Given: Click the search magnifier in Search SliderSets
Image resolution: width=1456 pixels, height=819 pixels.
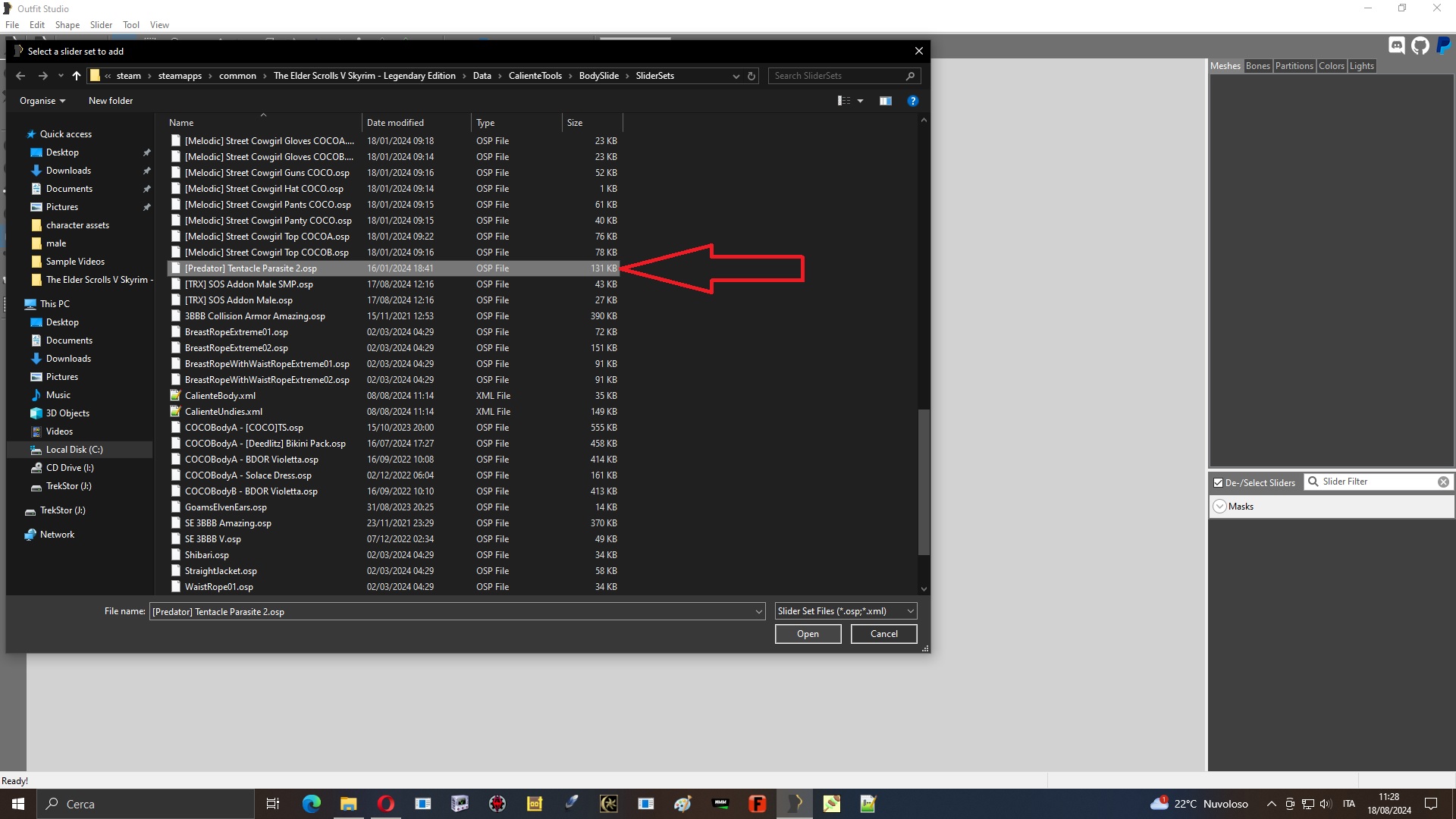Looking at the screenshot, I should [x=910, y=76].
